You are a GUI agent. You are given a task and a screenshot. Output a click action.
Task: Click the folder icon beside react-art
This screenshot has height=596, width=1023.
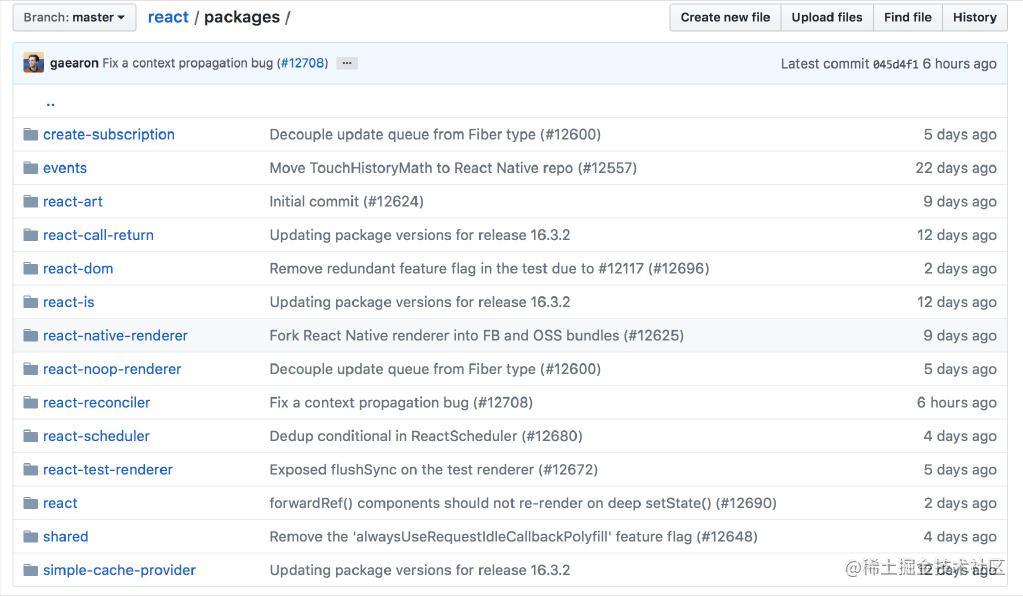pos(30,201)
